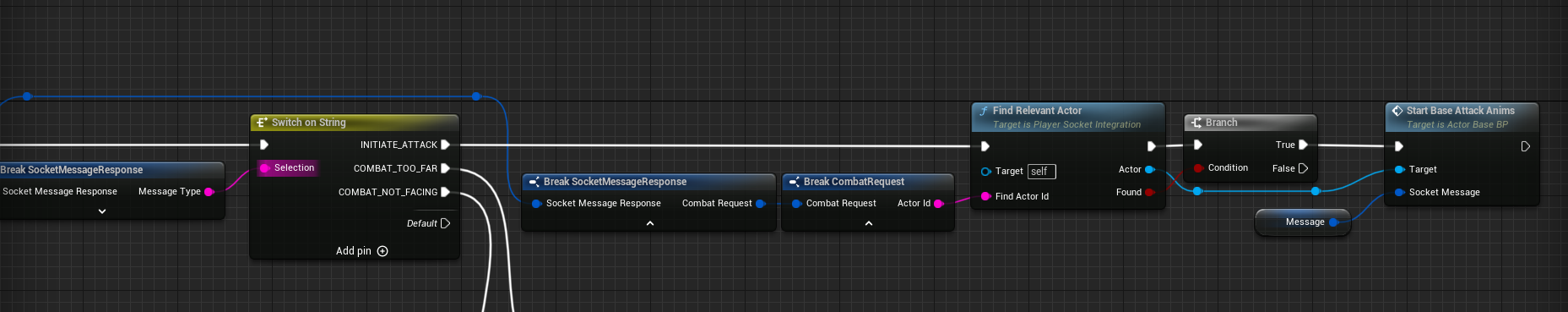
Task: Select the Branch node title
Action: coord(1221,123)
